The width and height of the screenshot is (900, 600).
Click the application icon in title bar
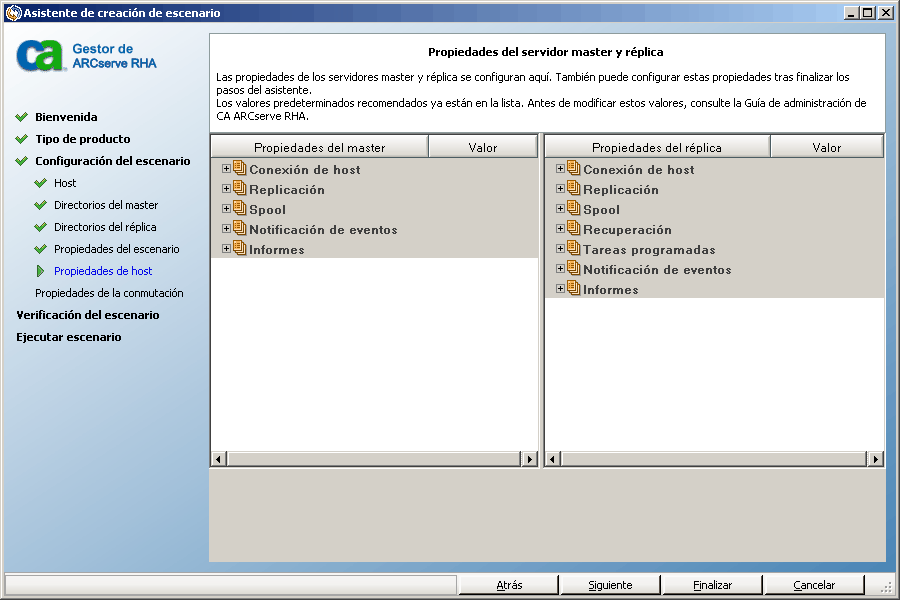pos(13,13)
